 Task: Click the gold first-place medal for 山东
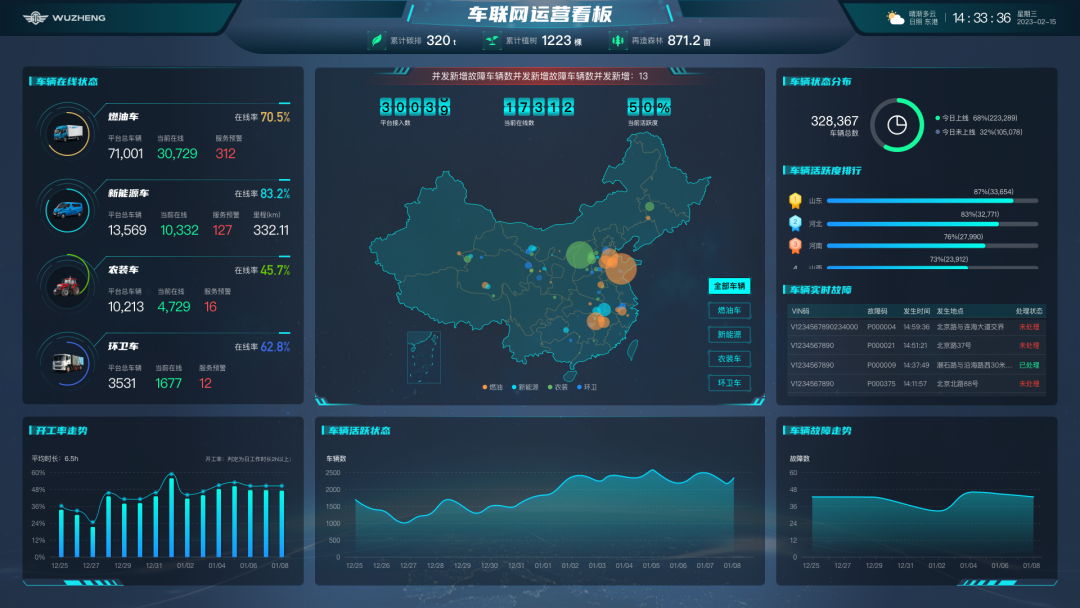point(795,200)
